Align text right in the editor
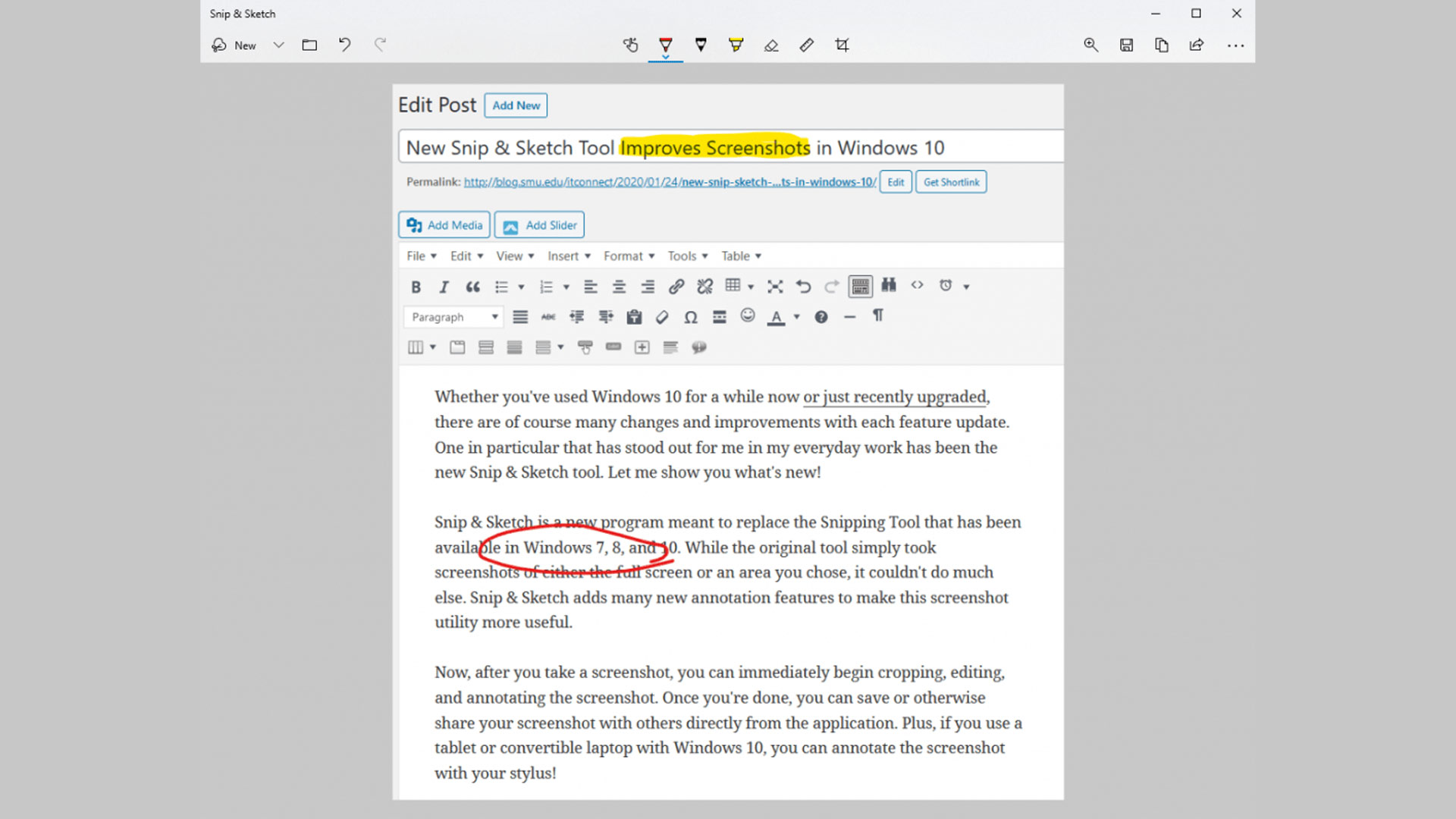Screen dimensions: 1456x819 647,287
